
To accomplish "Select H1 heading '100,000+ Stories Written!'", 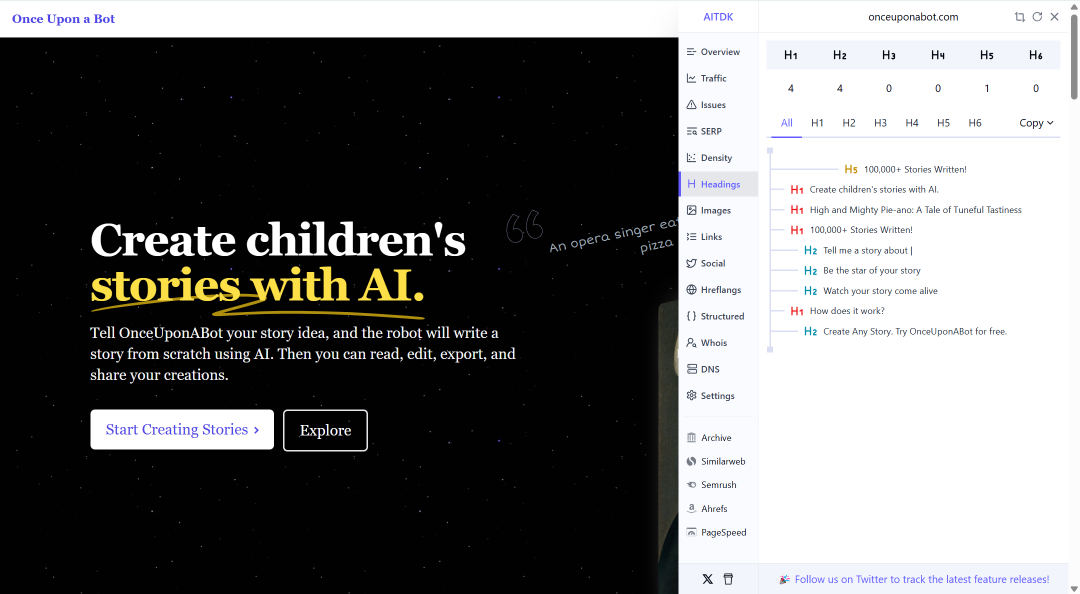I will pyautogui.click(x=851, y=229).
